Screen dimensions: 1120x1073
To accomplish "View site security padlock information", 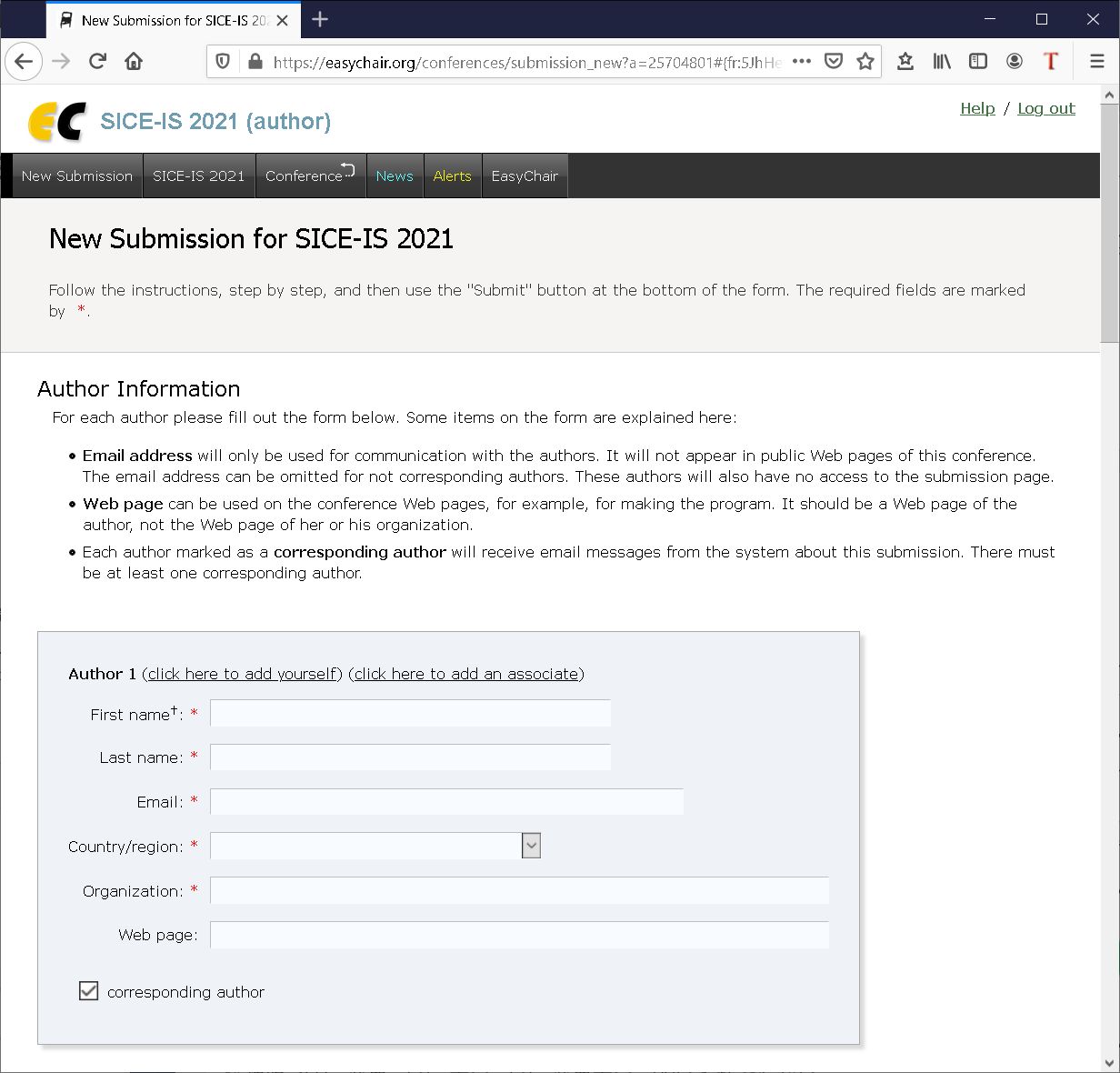I will [x=255, y=62].
